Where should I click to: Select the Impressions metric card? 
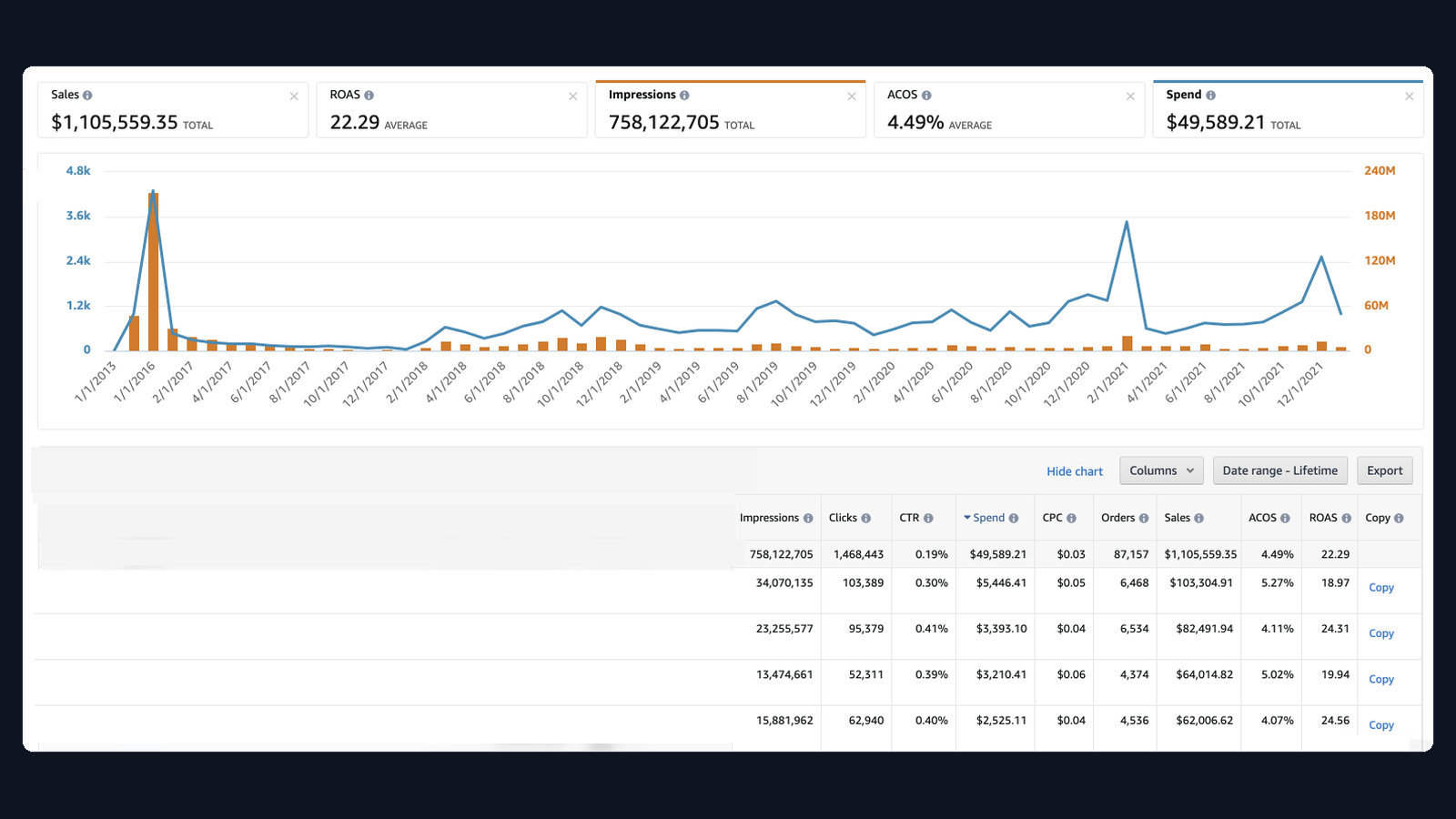pos(730,109)
